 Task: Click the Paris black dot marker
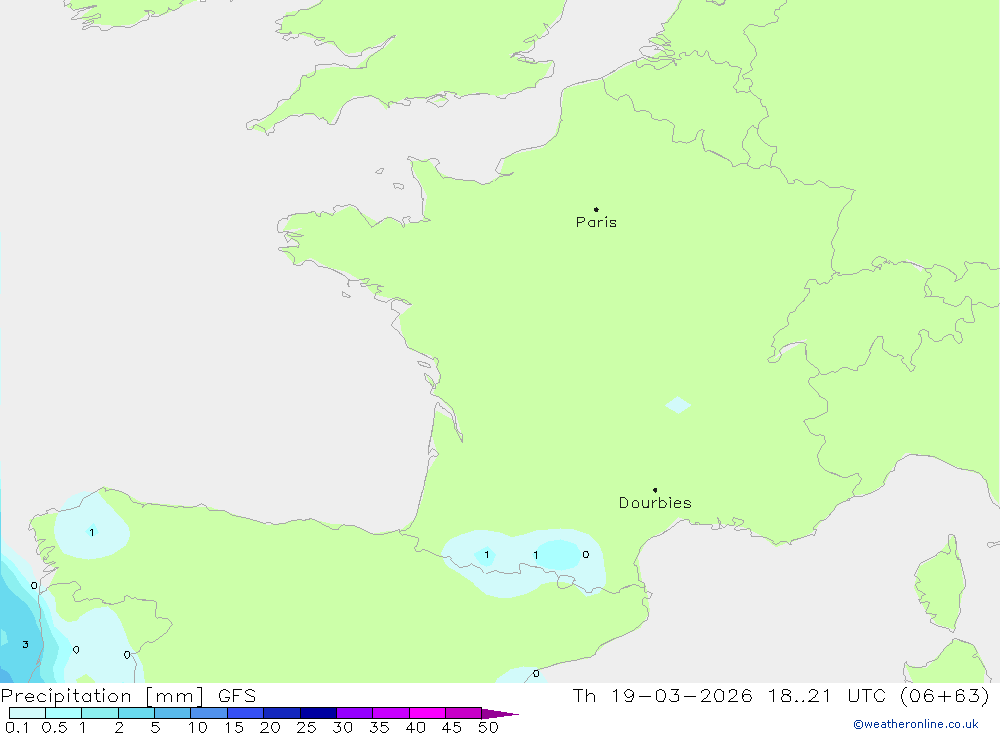click(x=596, y=209)
